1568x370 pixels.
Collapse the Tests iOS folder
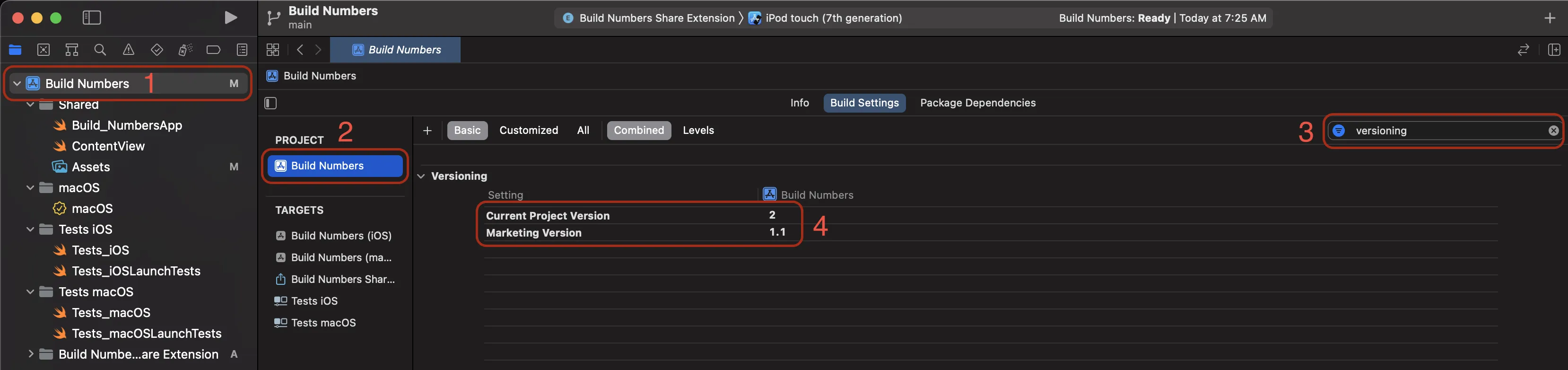click(x=30, y=229)
